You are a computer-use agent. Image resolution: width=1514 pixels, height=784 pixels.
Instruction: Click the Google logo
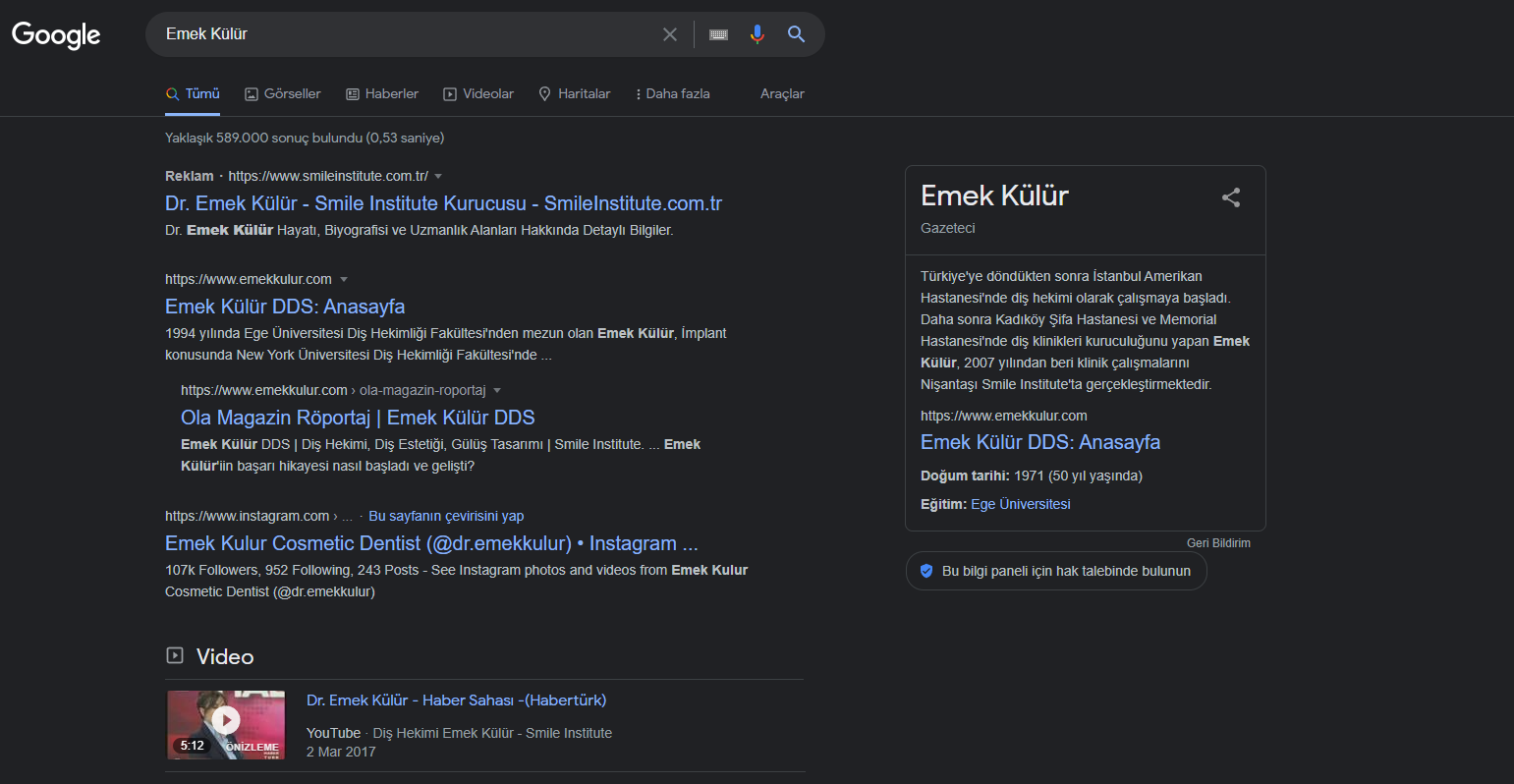click(x=56, y=35)
